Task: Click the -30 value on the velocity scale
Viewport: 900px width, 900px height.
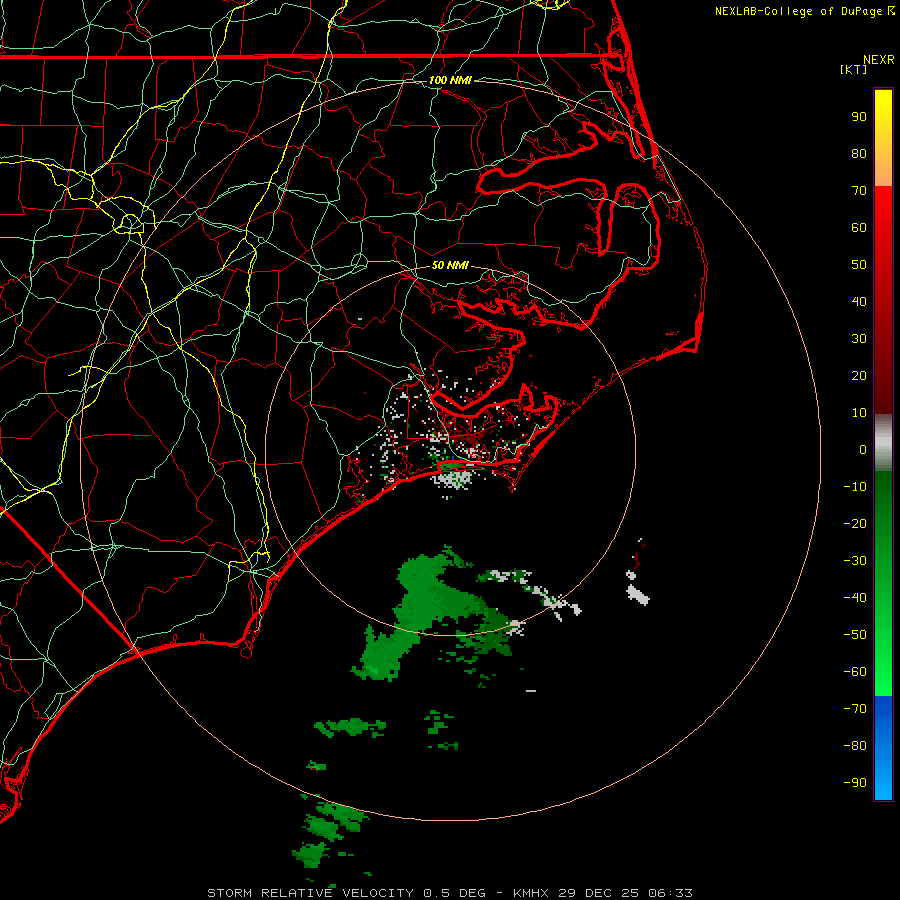Action: (855, 561)
